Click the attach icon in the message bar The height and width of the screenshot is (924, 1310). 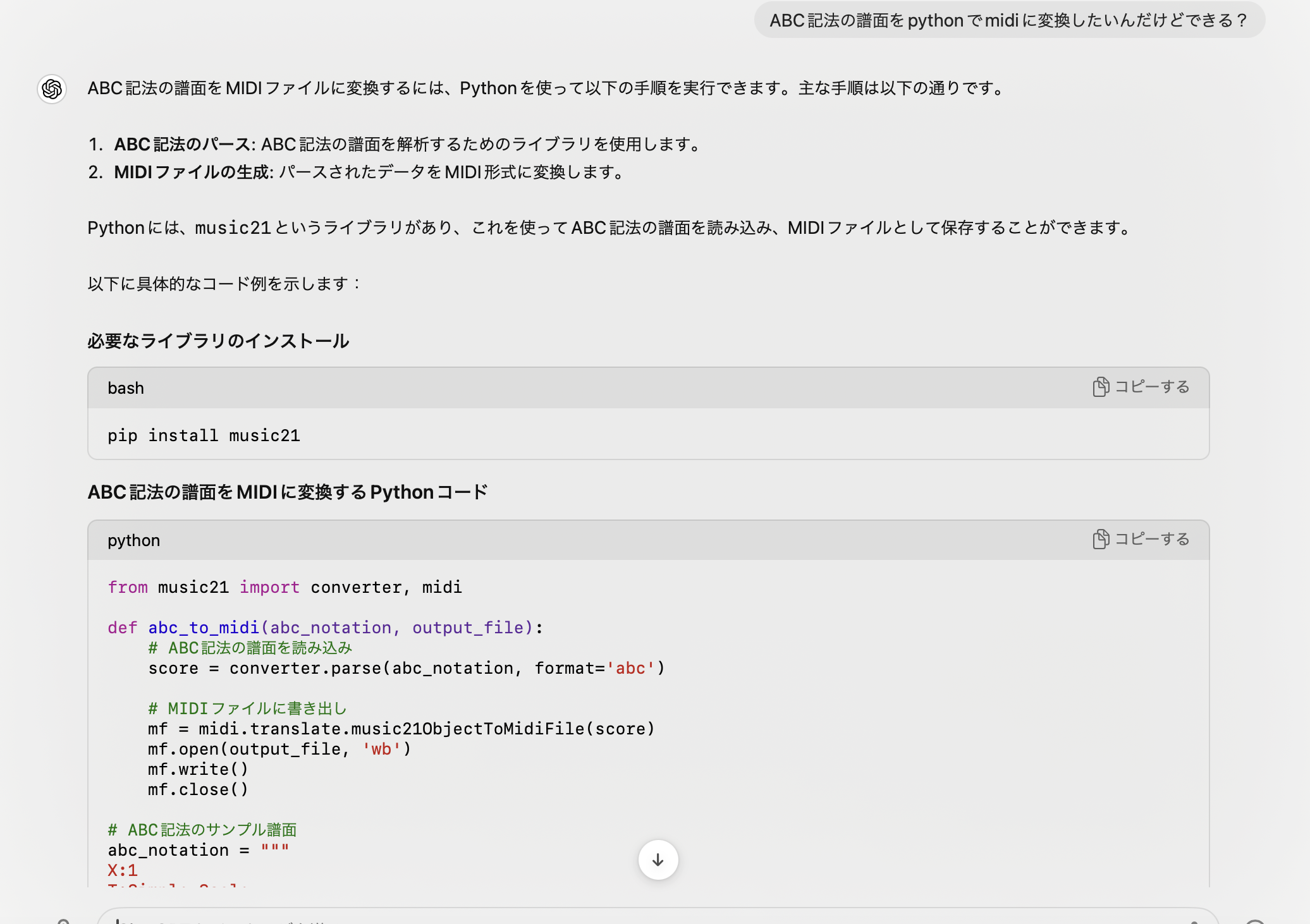pyautogui.click(x=63, y=921)
